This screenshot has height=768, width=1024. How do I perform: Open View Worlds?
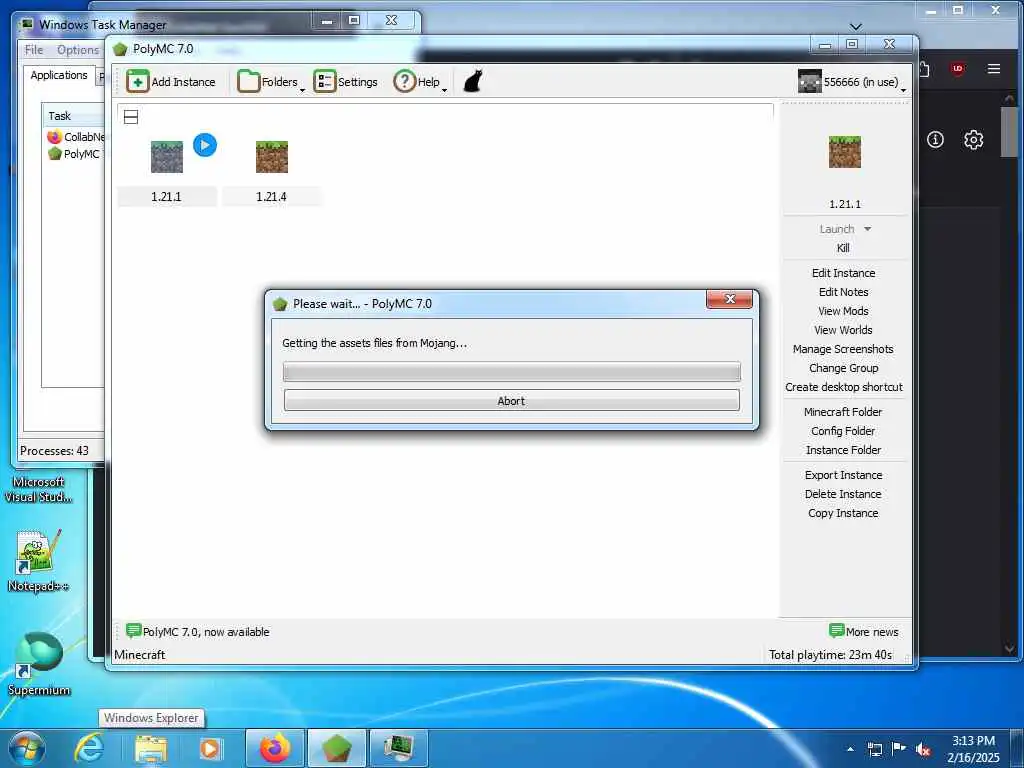[843, 330]
